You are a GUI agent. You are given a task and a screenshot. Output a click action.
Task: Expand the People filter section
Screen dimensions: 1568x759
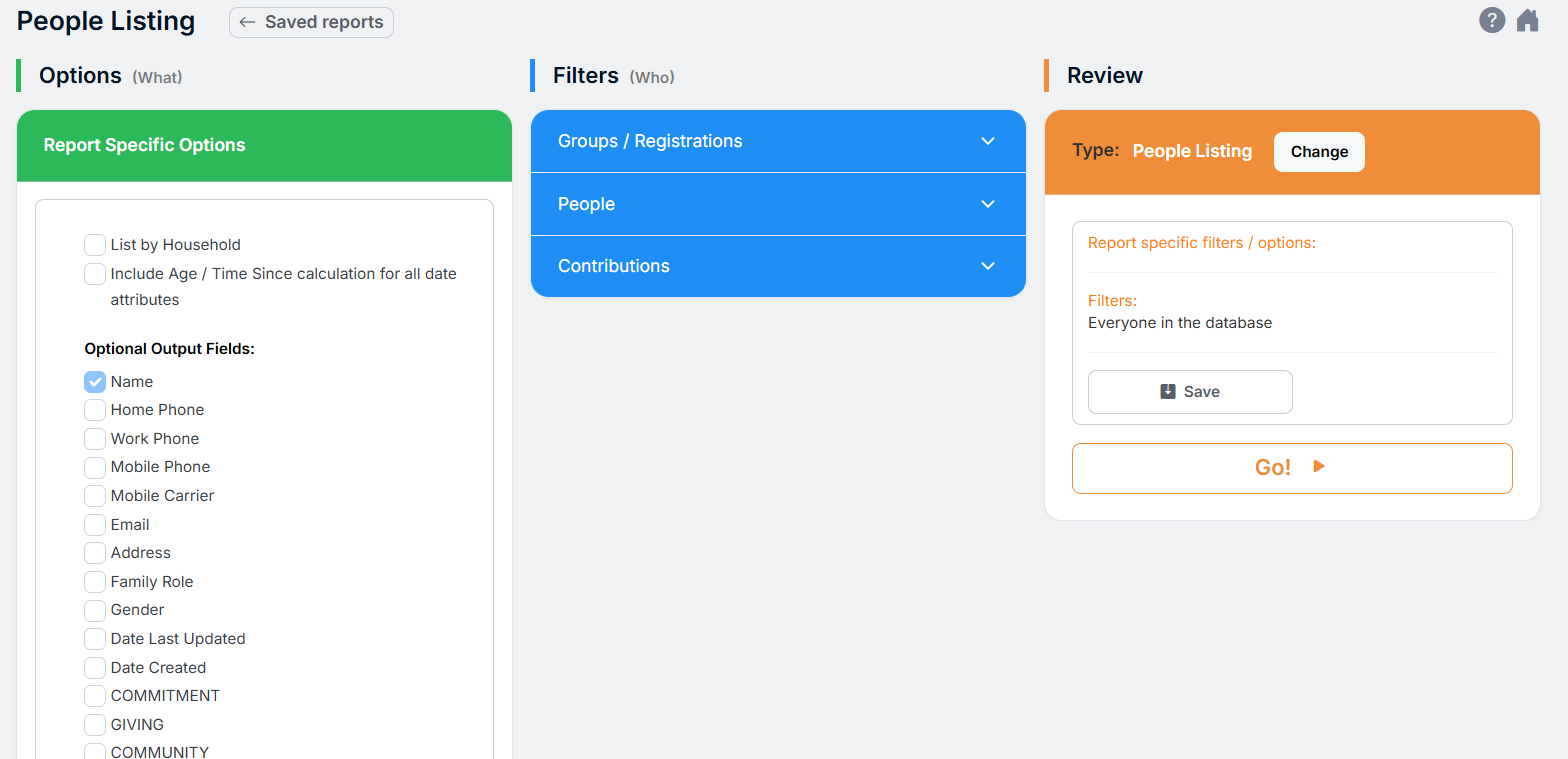[778, 204]
